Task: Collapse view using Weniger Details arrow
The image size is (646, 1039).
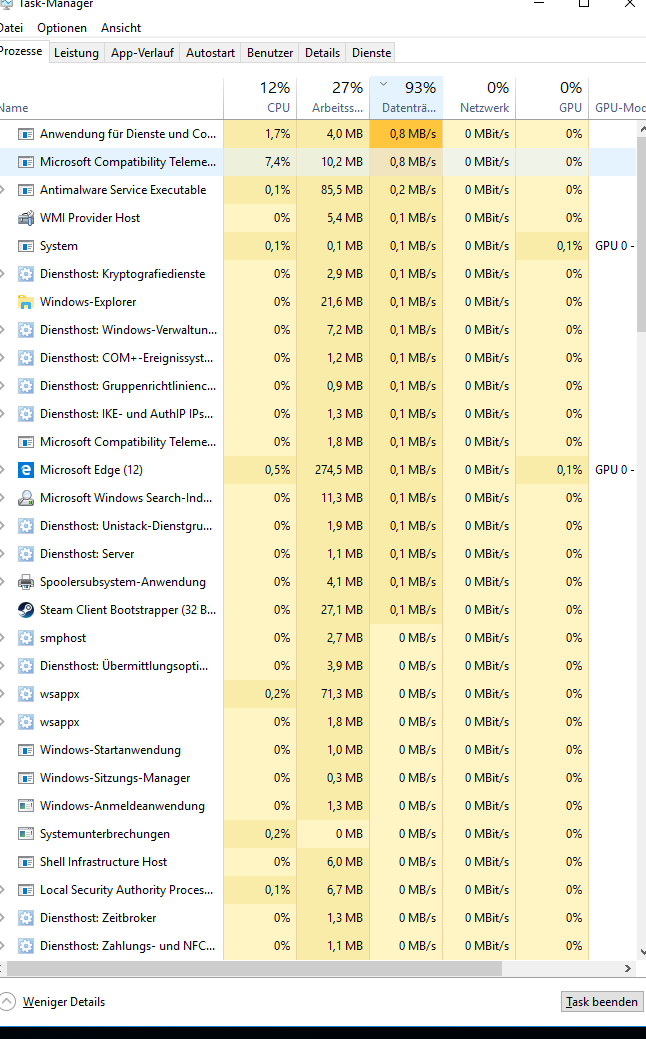Action: point(7,1001)
